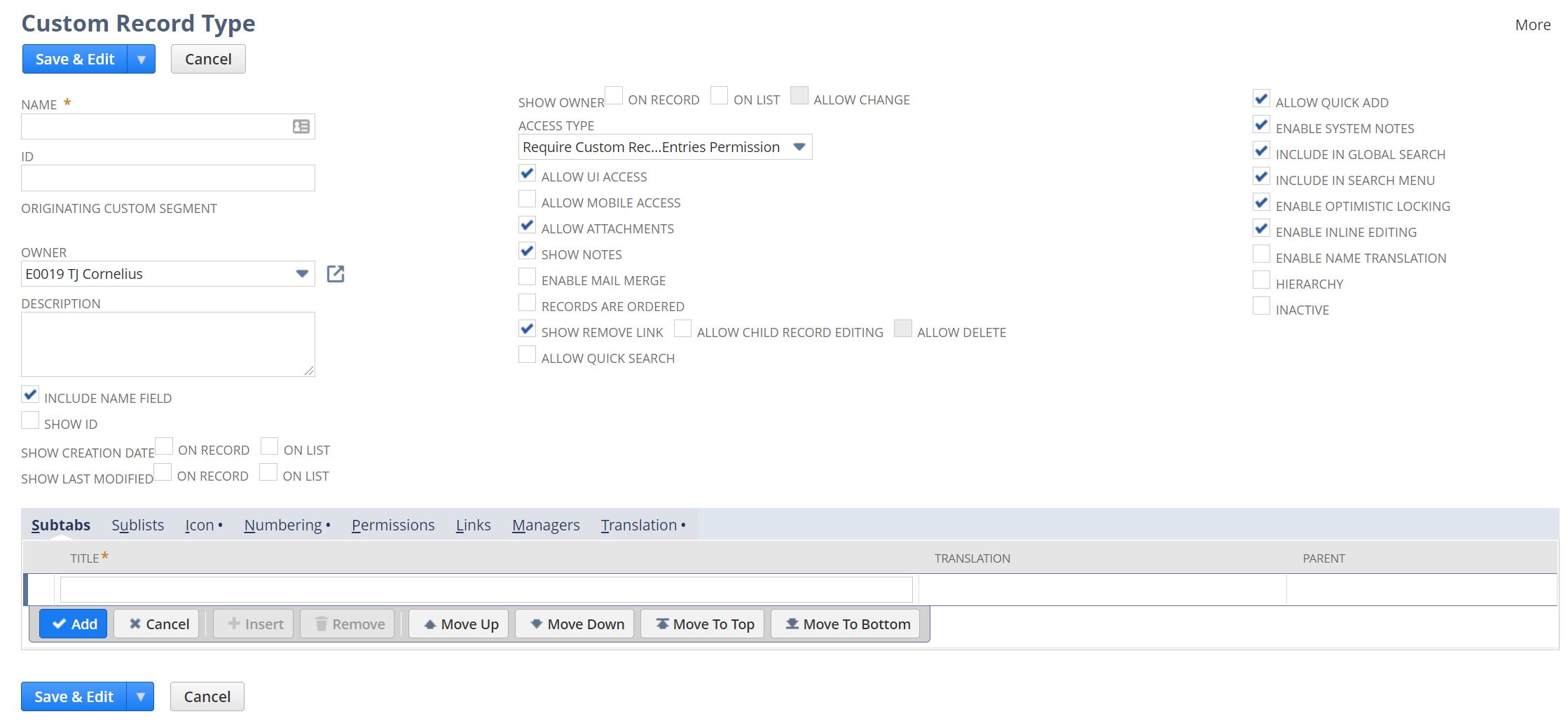This screenshot has height=728, width=1568.
Task: Check the Inactive checkbox
Action: click(x=1262, y=306)
